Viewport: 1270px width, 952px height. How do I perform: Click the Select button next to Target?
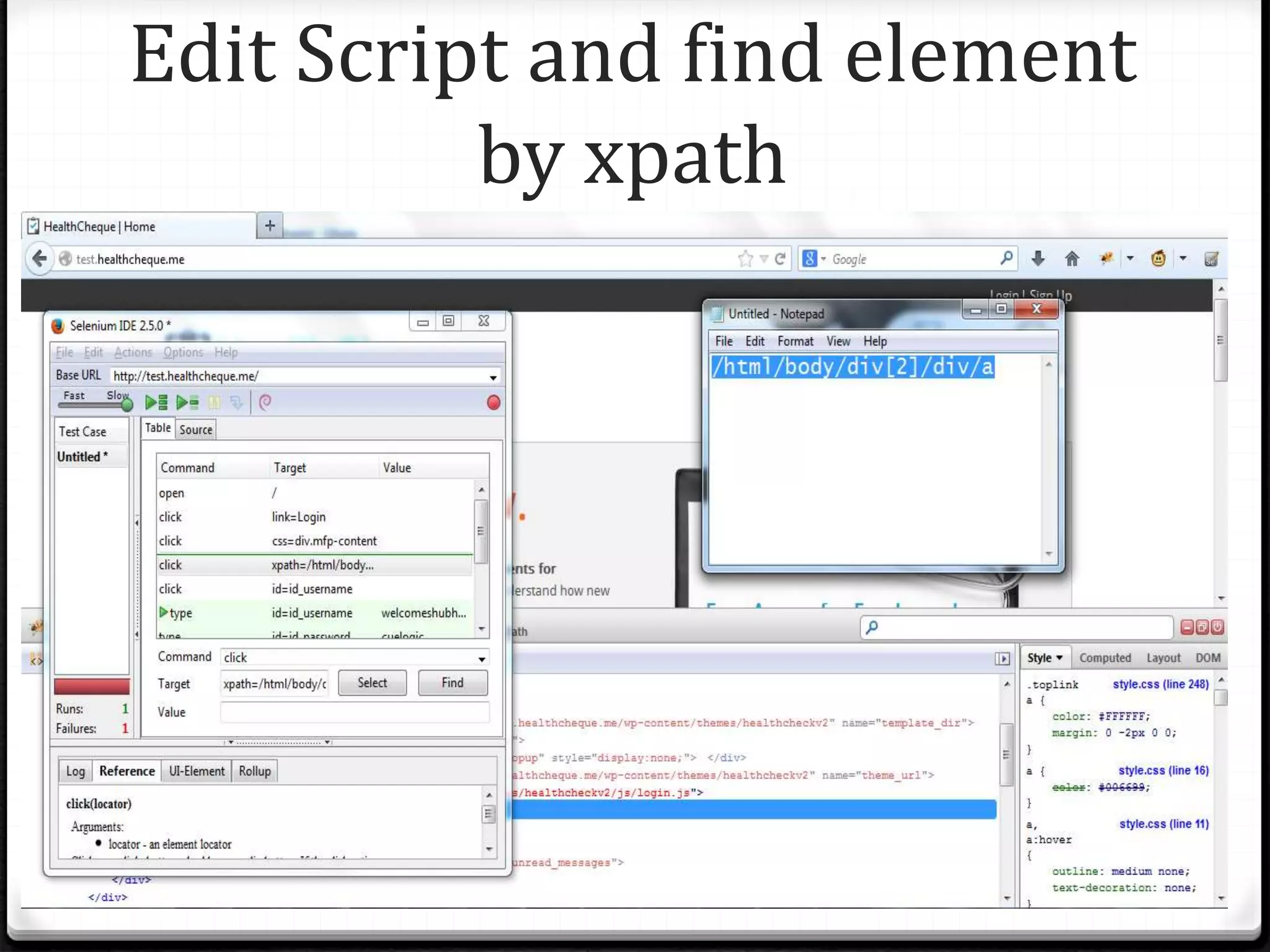(x=372, y=682)
